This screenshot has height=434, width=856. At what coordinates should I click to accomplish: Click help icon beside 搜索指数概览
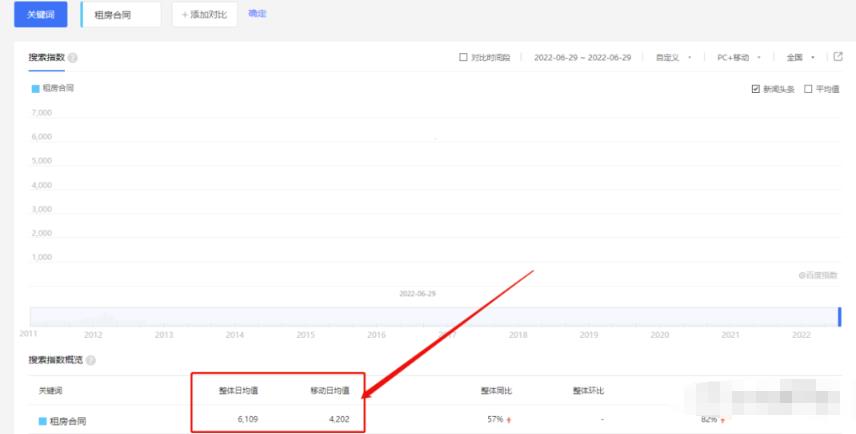pyautogui.click(x=91, y=360)
